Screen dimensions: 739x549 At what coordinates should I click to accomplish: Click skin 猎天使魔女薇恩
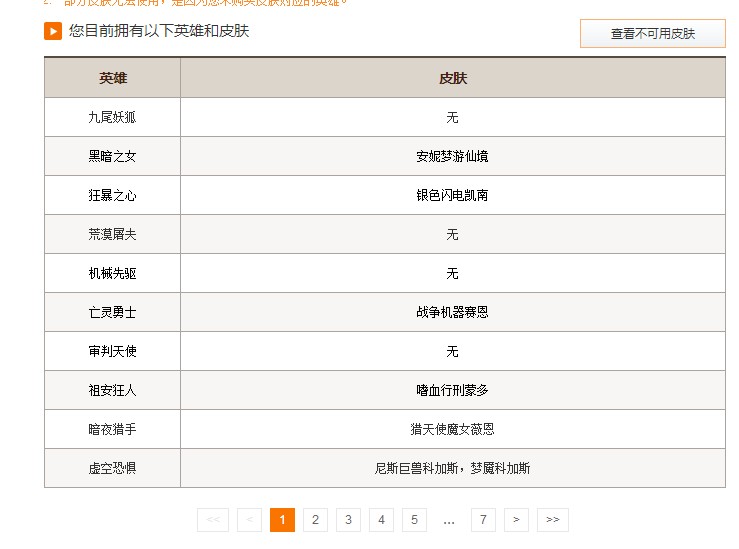452,429
